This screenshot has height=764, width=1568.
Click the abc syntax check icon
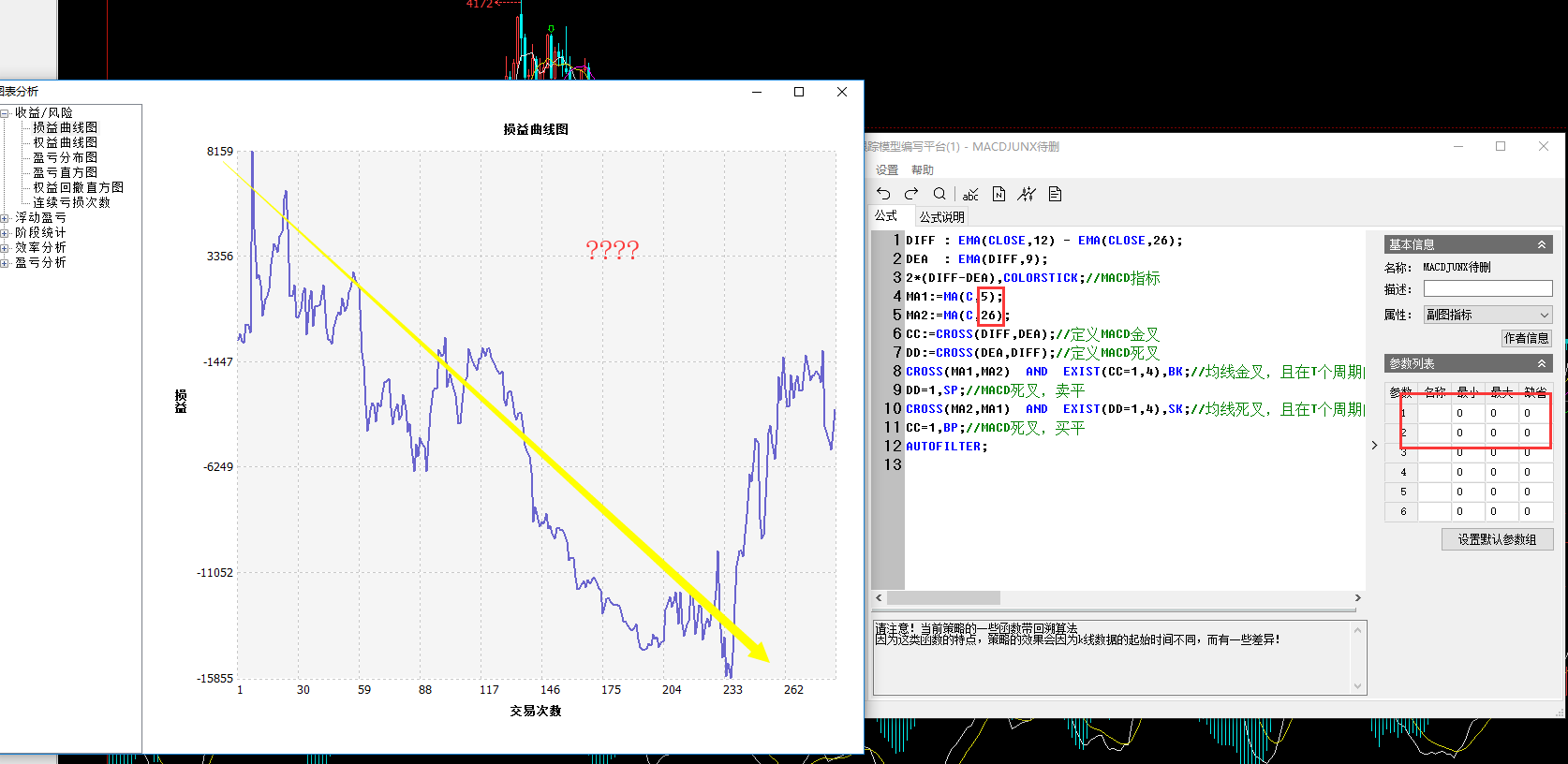tap(970, 195)
